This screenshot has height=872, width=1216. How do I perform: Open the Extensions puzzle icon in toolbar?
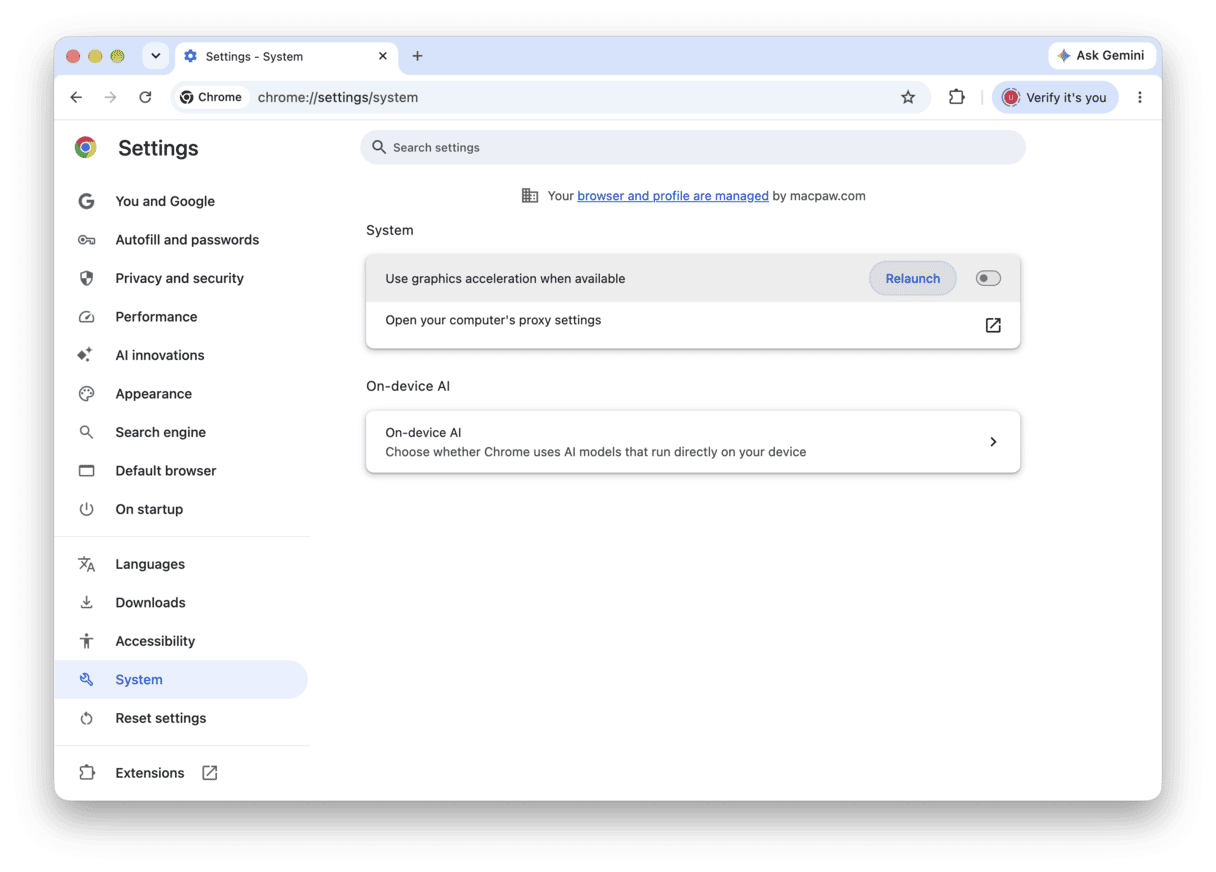[x=957, y=97]
